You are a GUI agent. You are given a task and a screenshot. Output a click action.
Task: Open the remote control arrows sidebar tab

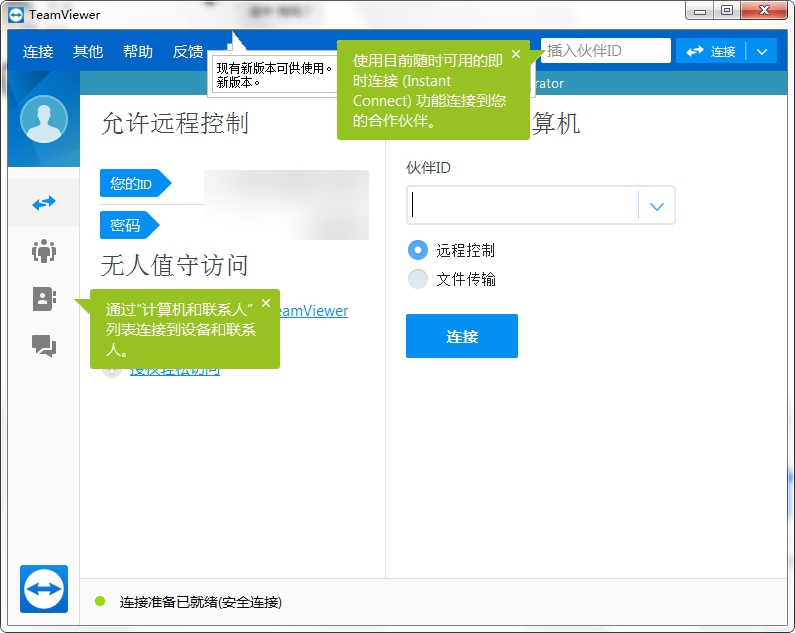coord(44,203)
